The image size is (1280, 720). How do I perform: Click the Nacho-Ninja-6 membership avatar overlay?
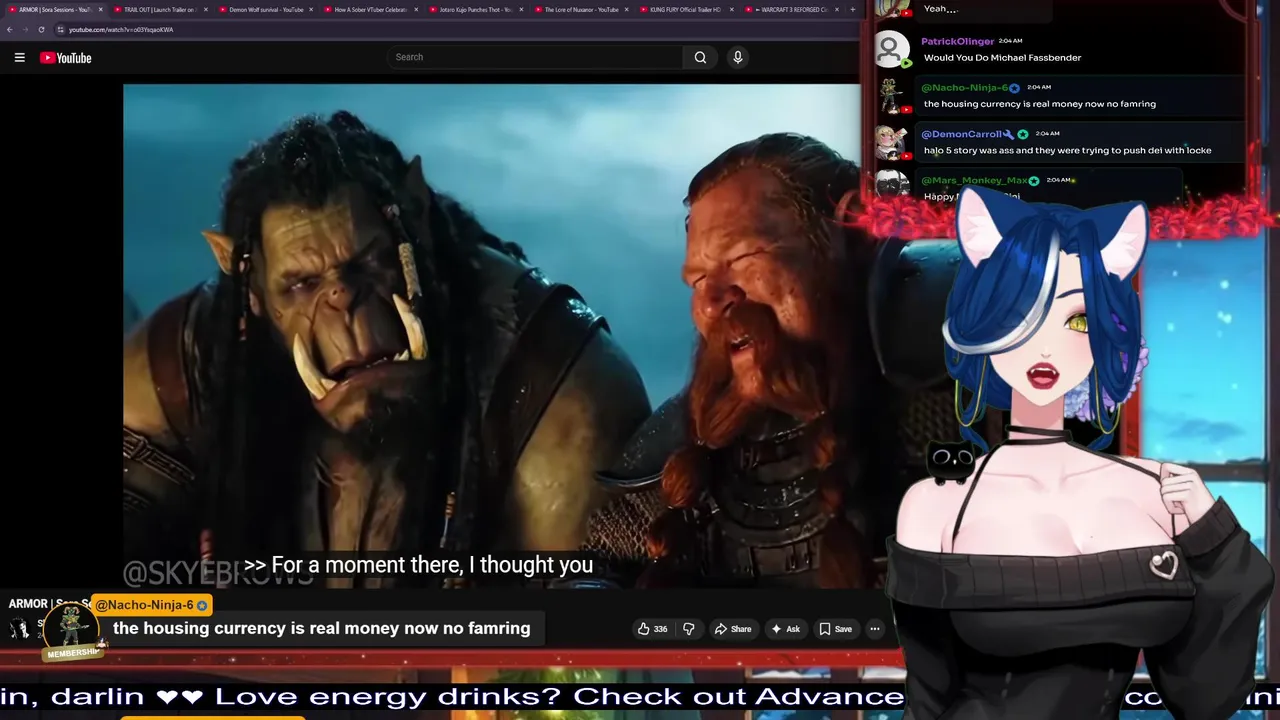tap(72, 629)
